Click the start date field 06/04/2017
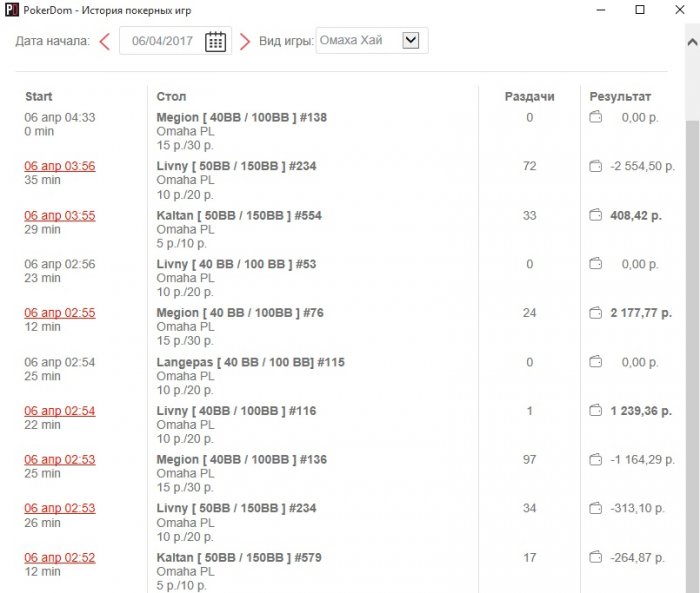This screenshot has height=593, width=700. 161,41
